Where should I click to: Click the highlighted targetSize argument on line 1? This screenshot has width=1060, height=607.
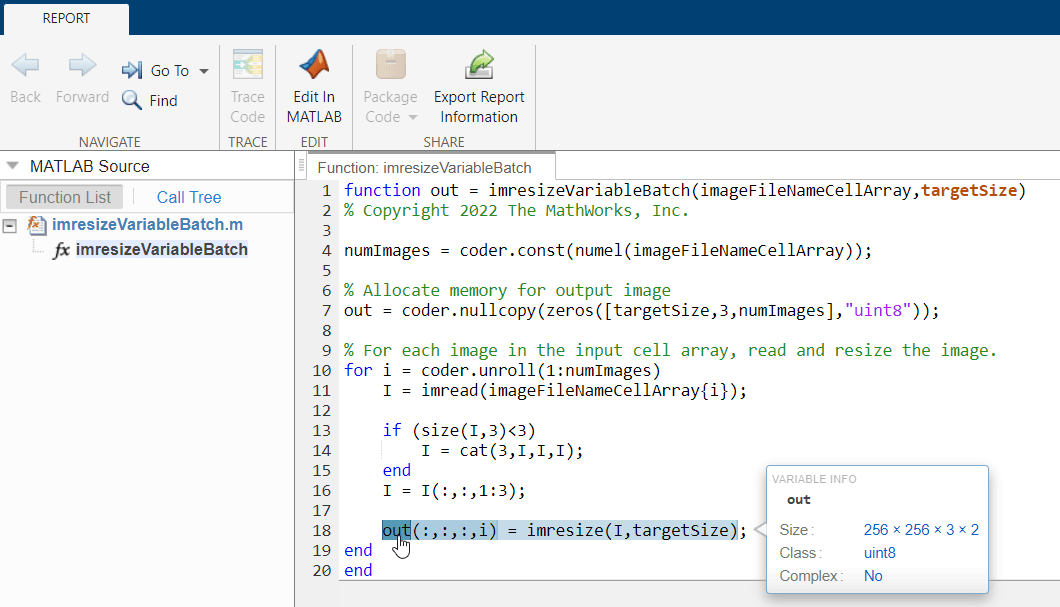tap(968, 190)
